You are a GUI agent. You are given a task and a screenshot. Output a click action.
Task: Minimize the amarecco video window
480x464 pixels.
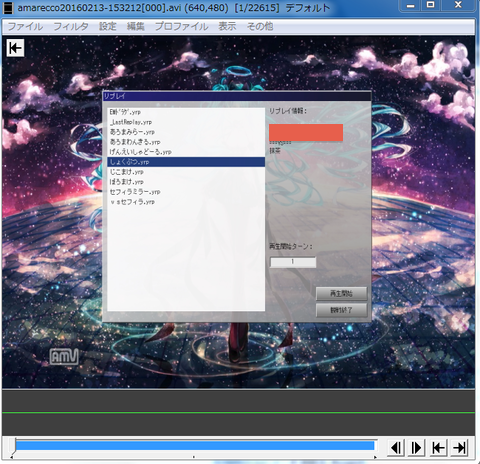point(411,5)
